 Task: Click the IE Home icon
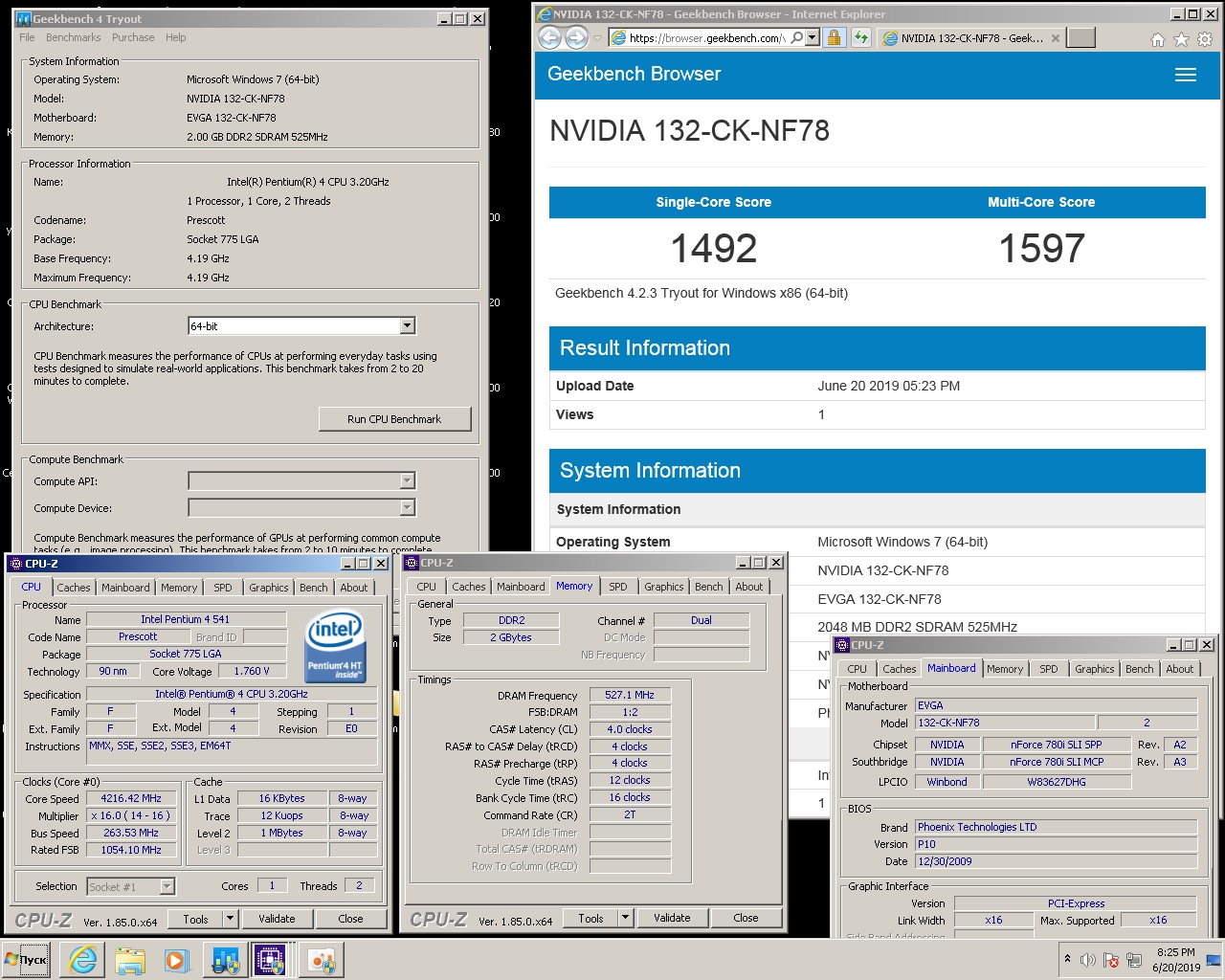1157,39
